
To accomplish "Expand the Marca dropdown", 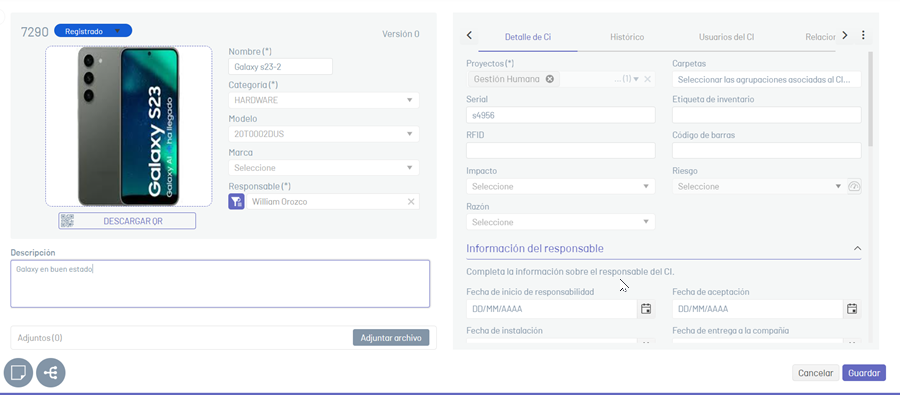I will [x=324, y=168].
